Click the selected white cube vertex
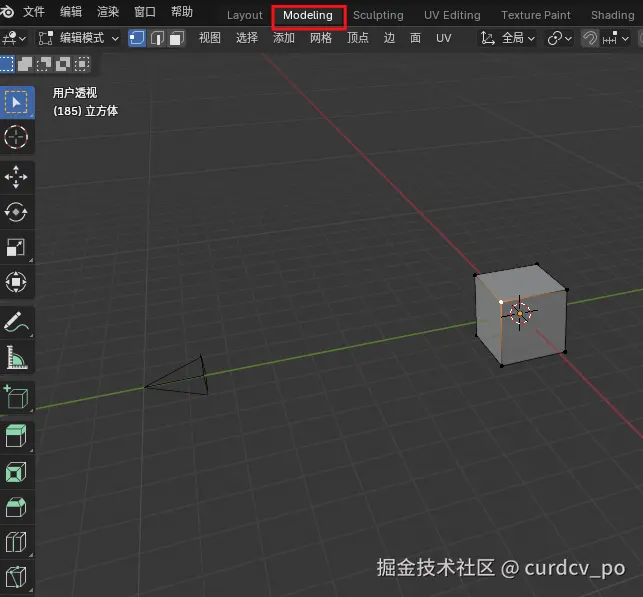The height and width of the screenshot is (597, 643). 501,302
